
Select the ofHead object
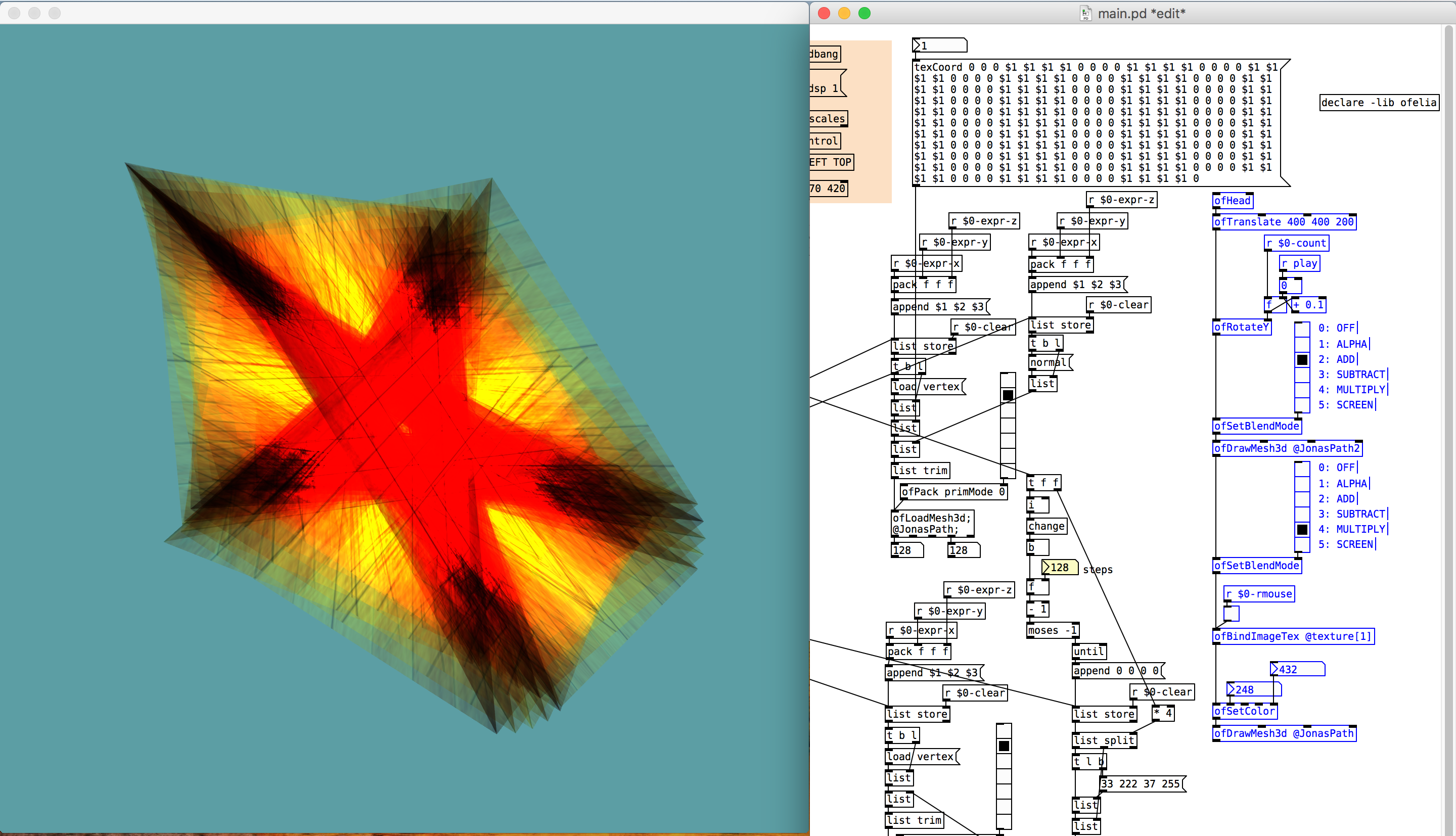1233,201
